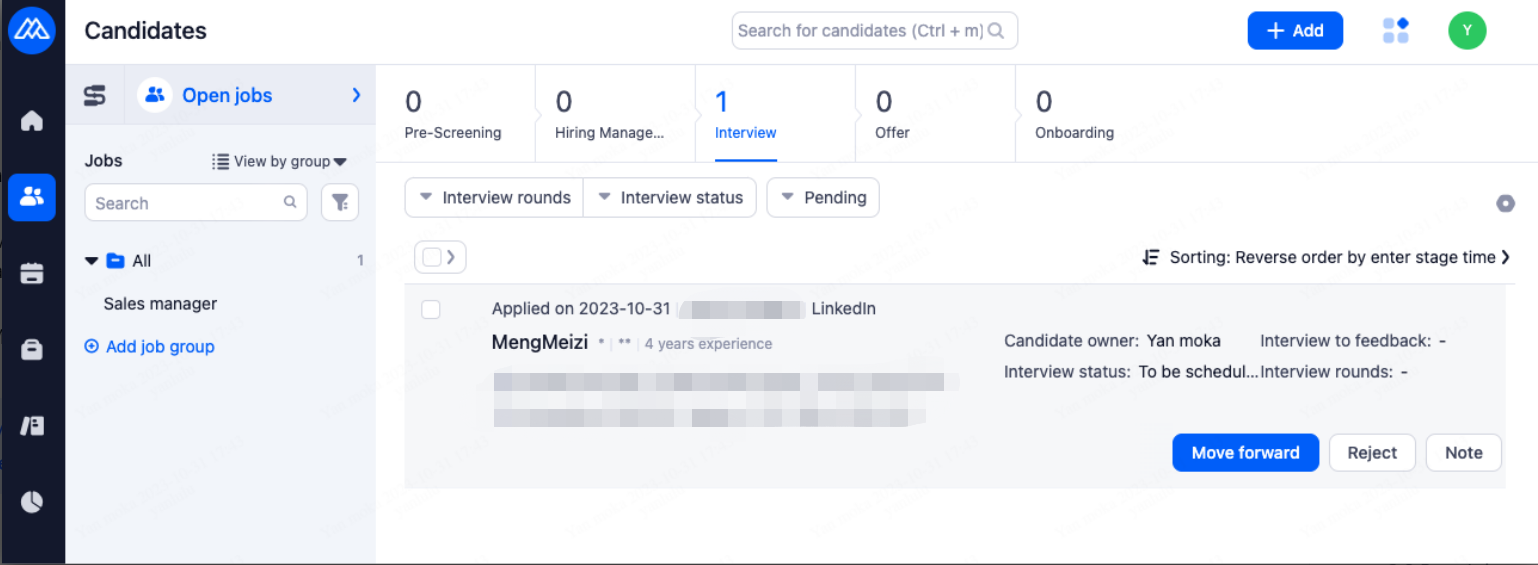This screenshot has height=565, width=1538.
Task: Switch to the Pre-Screening stage tab
Action: 453,114
